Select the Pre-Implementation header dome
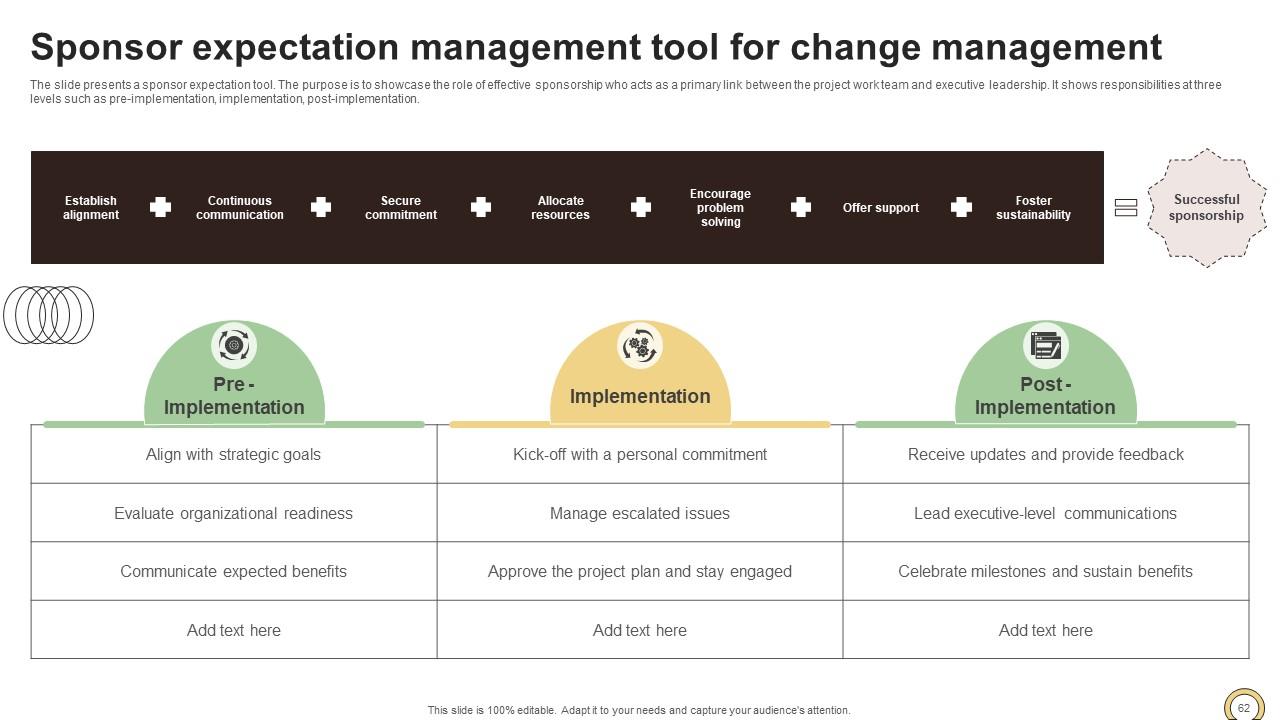Screen dimensions: 1280x720 tap(234, 372)
